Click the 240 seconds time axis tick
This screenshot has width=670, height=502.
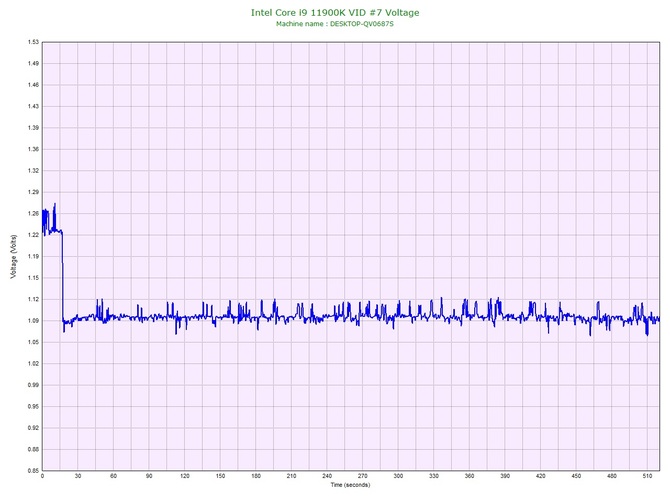(x=327, y=477)
